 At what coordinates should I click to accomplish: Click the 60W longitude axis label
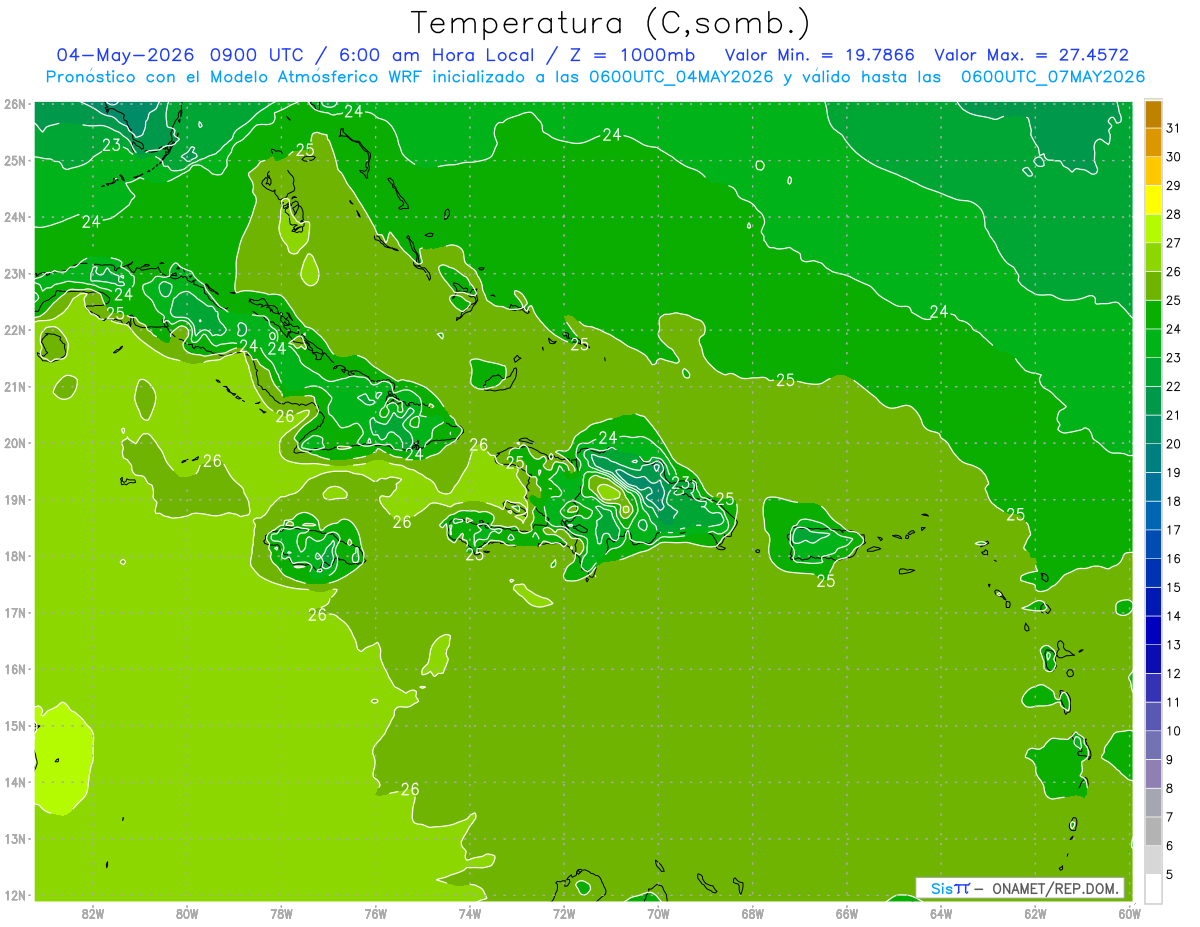tap(1130, 913)
